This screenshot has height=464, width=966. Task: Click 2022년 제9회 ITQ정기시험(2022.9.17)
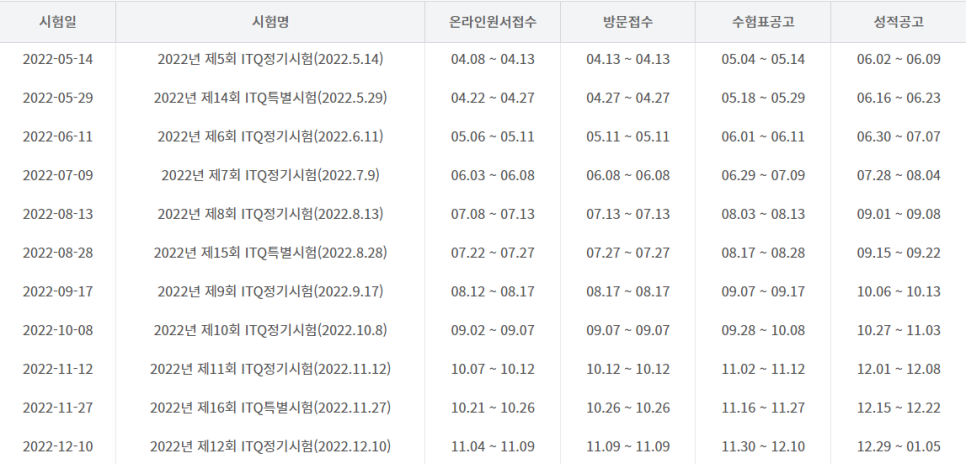[270, 291]
